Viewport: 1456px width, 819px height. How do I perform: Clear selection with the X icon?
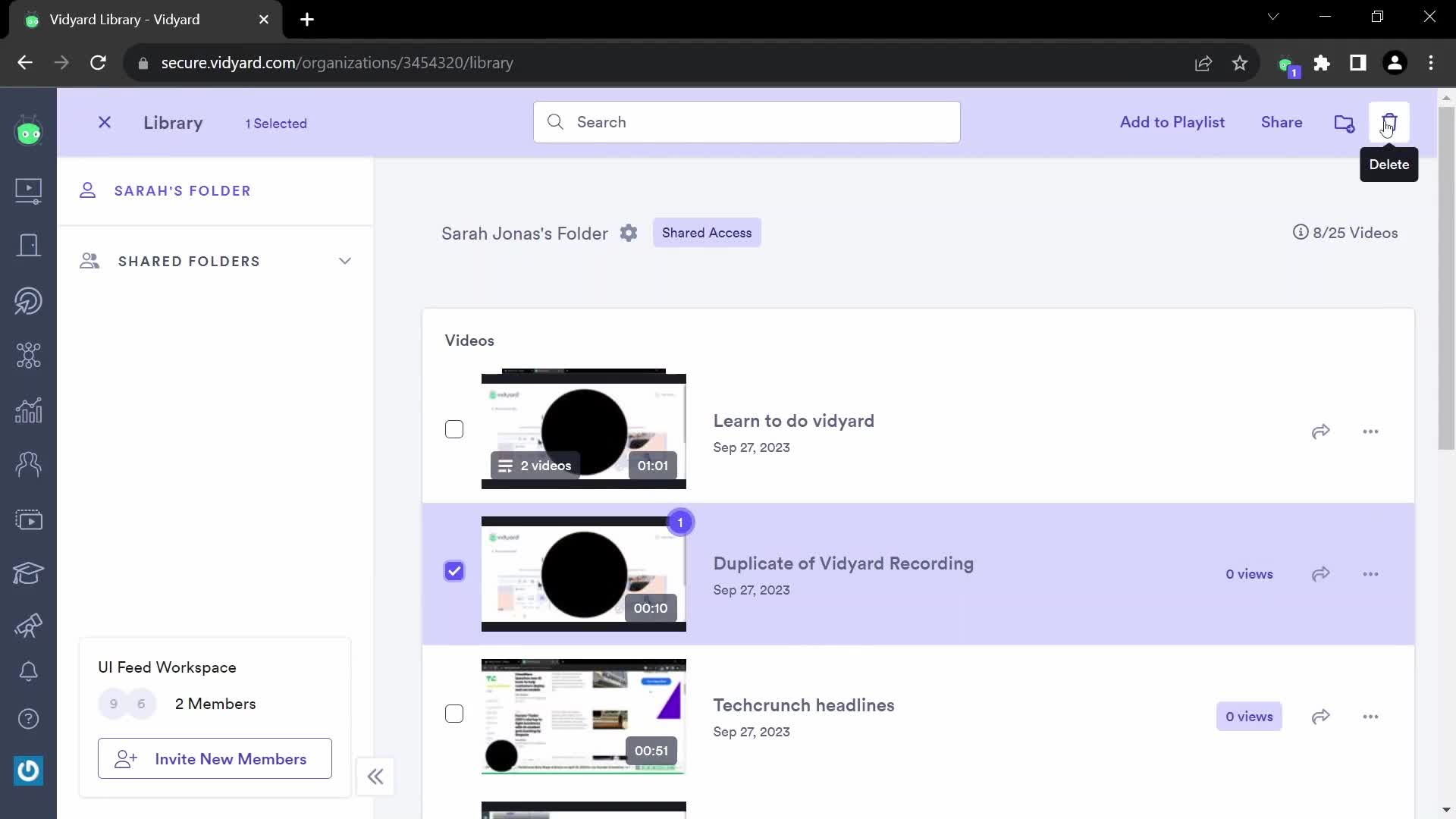coord(105,123)
